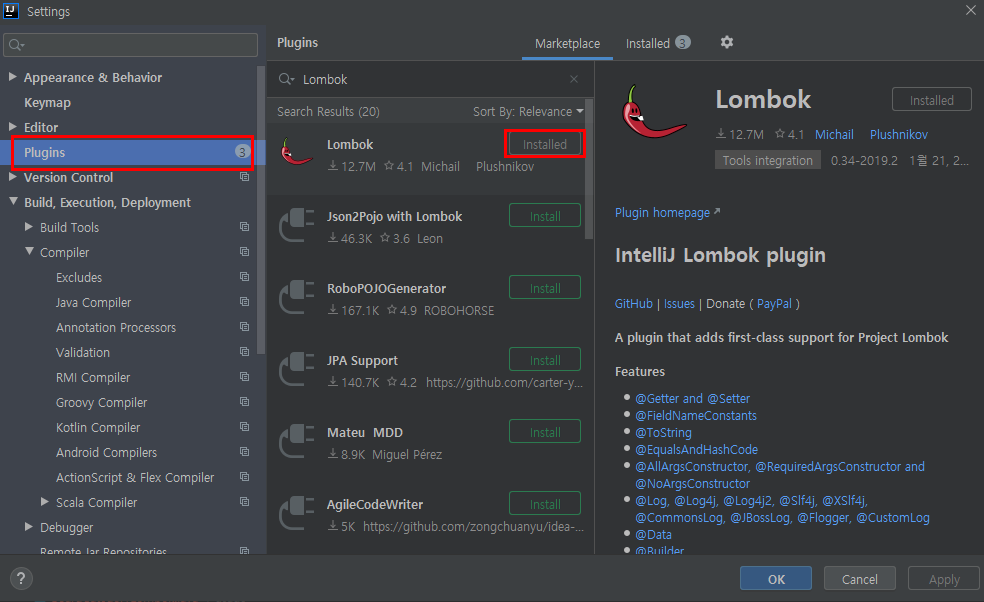
Task: Expand the Build Tools node
Action: (28, 227)
